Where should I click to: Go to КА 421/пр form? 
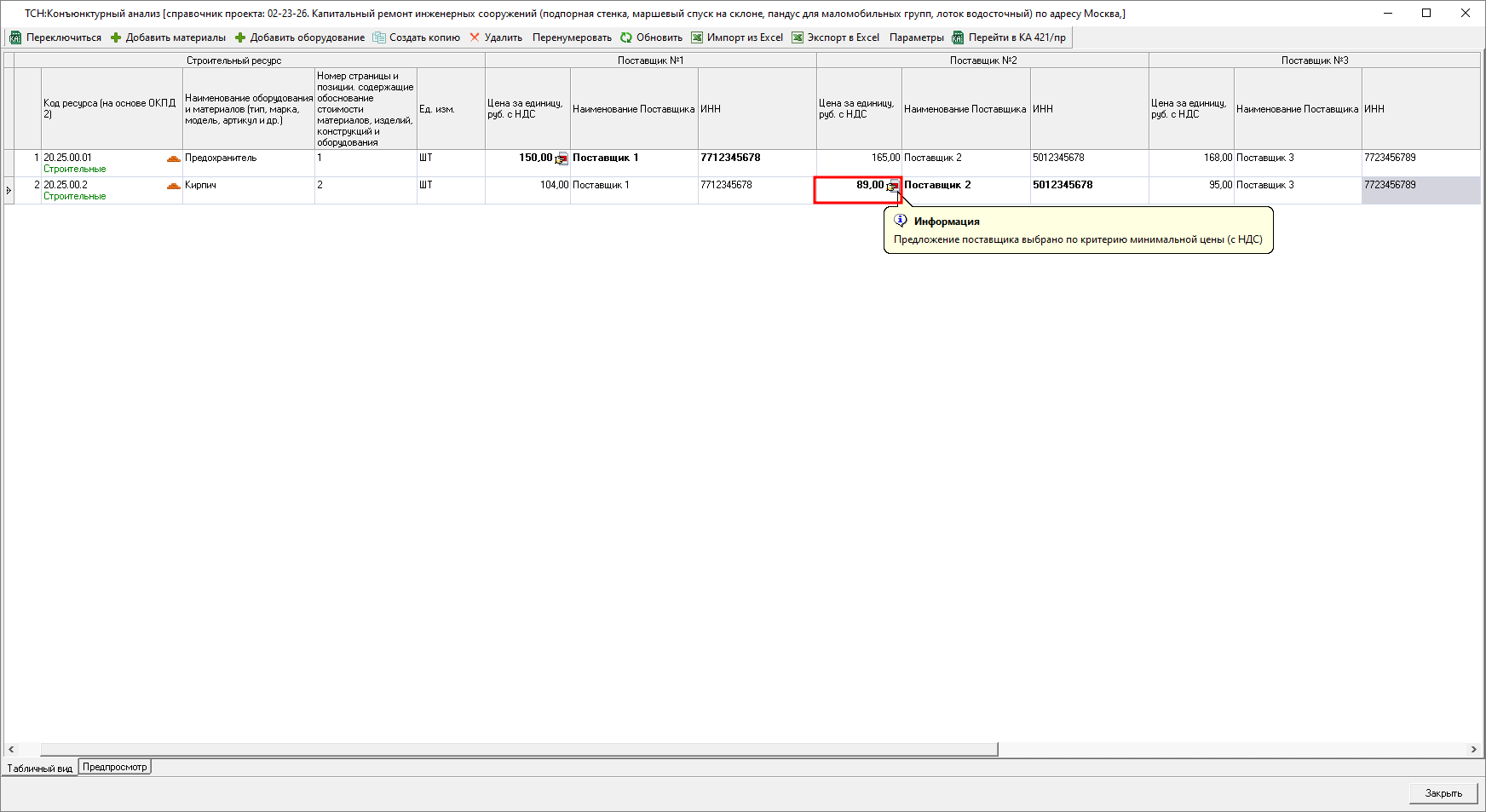[x=1009, y=37]
